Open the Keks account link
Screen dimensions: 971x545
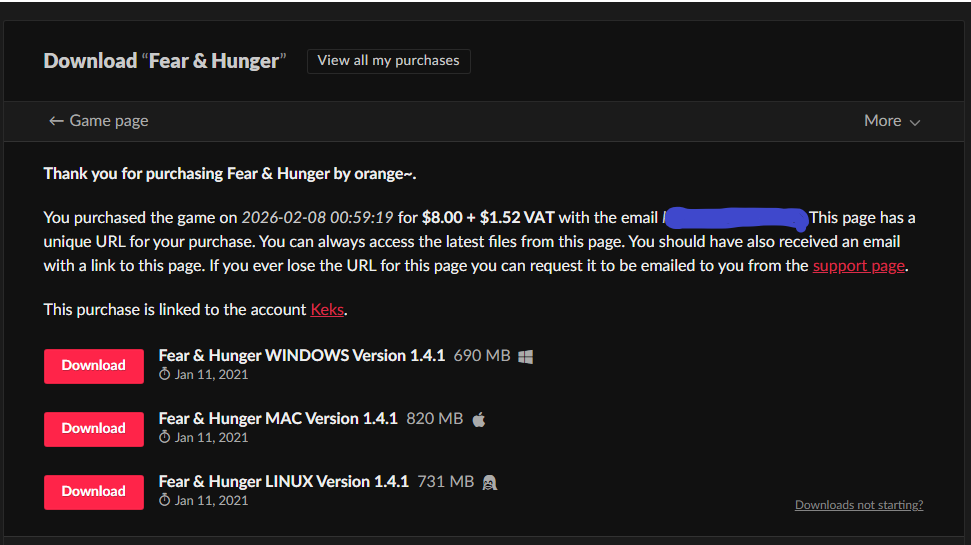327,310
